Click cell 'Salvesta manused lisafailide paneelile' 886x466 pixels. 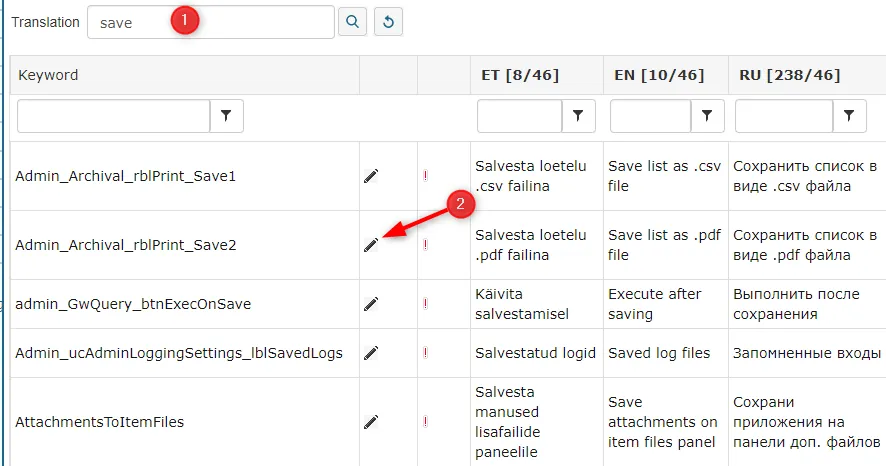tap(537, 422)
